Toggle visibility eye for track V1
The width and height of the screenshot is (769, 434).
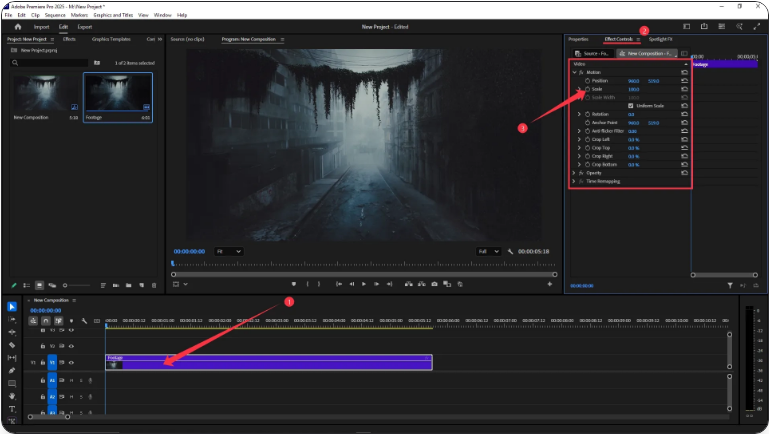pos(70,362)
